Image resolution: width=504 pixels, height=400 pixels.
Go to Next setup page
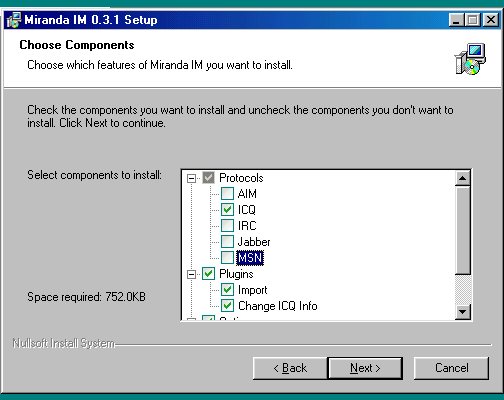pyautogui.click(x=365, y=368)
